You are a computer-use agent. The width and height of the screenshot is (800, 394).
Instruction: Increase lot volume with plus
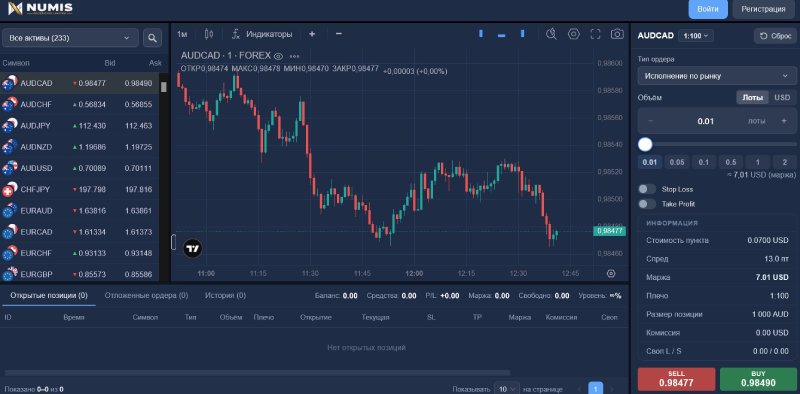point(784,121)
